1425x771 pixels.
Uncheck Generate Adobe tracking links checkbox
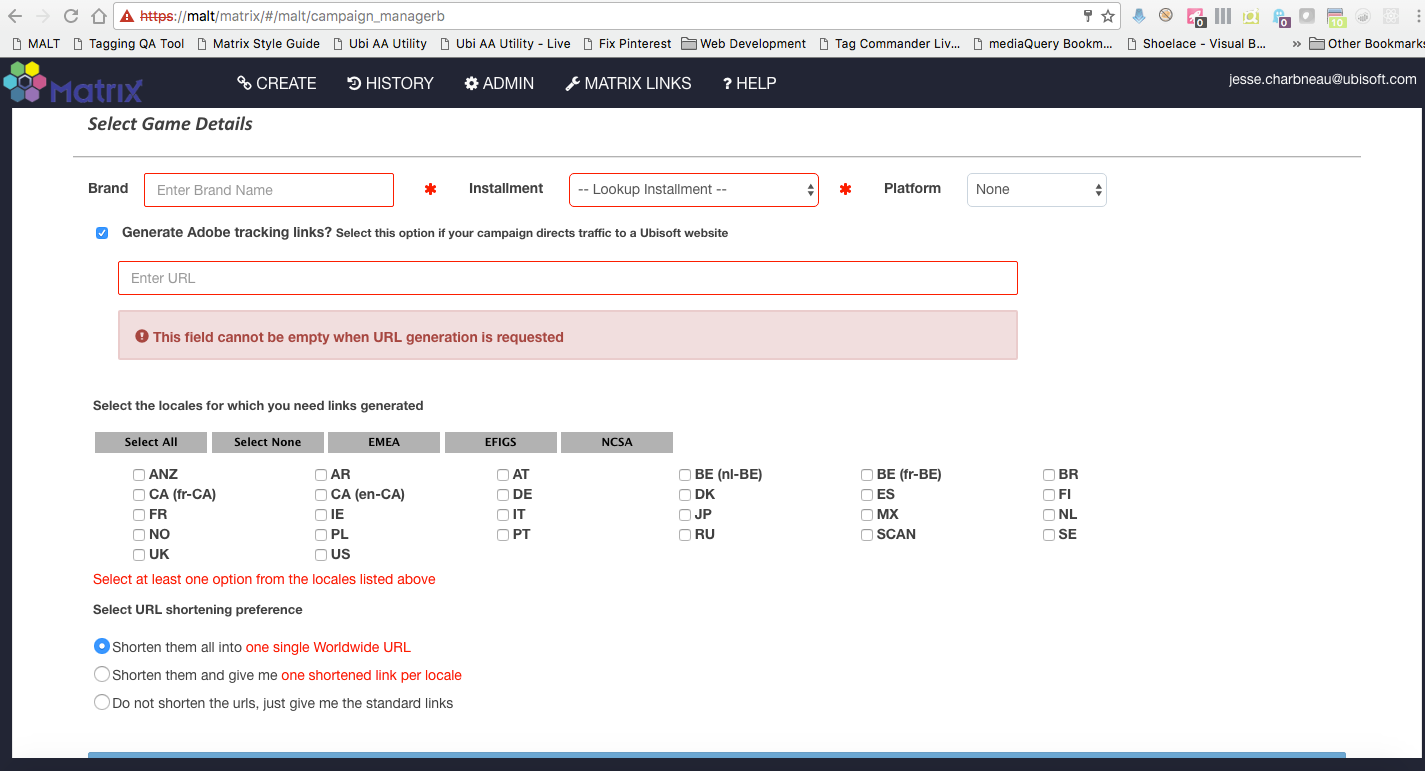coord(102,233)
